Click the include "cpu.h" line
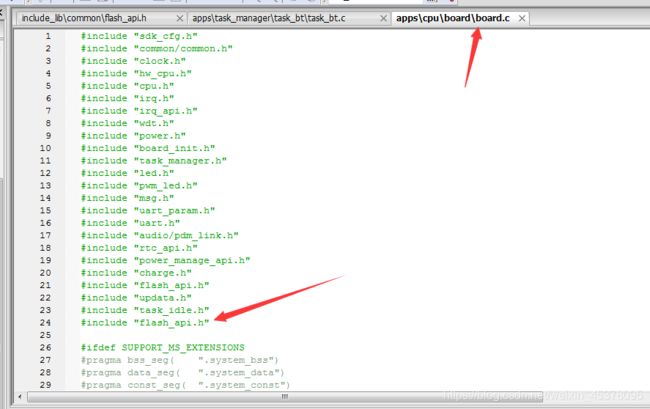Image resolution: width=650 pixels, height=409 pixels. click(127, 86)
